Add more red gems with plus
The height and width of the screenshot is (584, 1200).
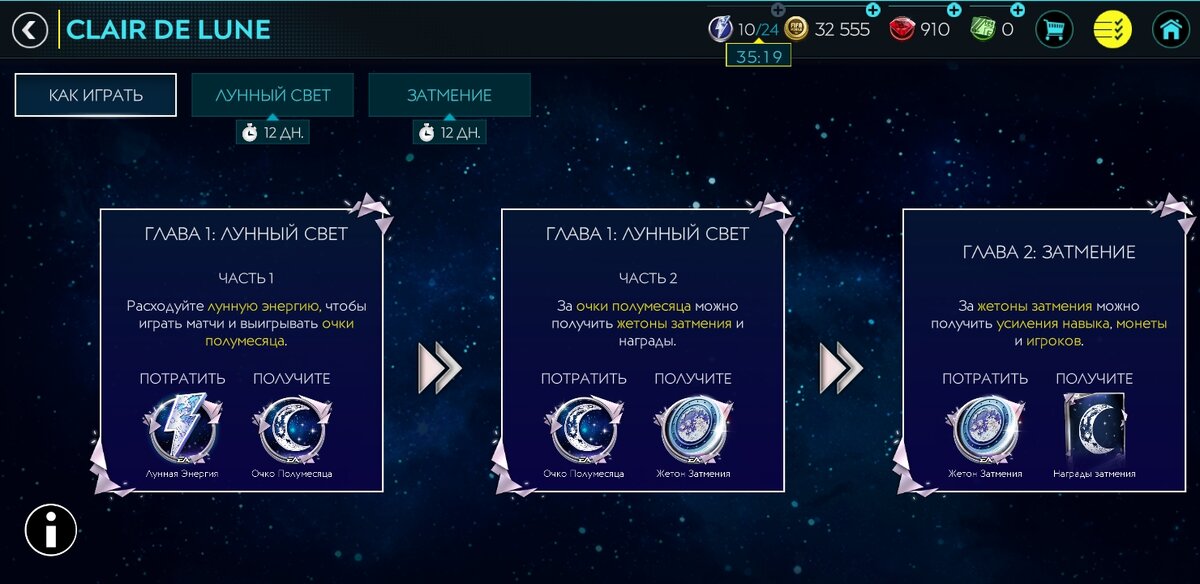click(953, 9)
